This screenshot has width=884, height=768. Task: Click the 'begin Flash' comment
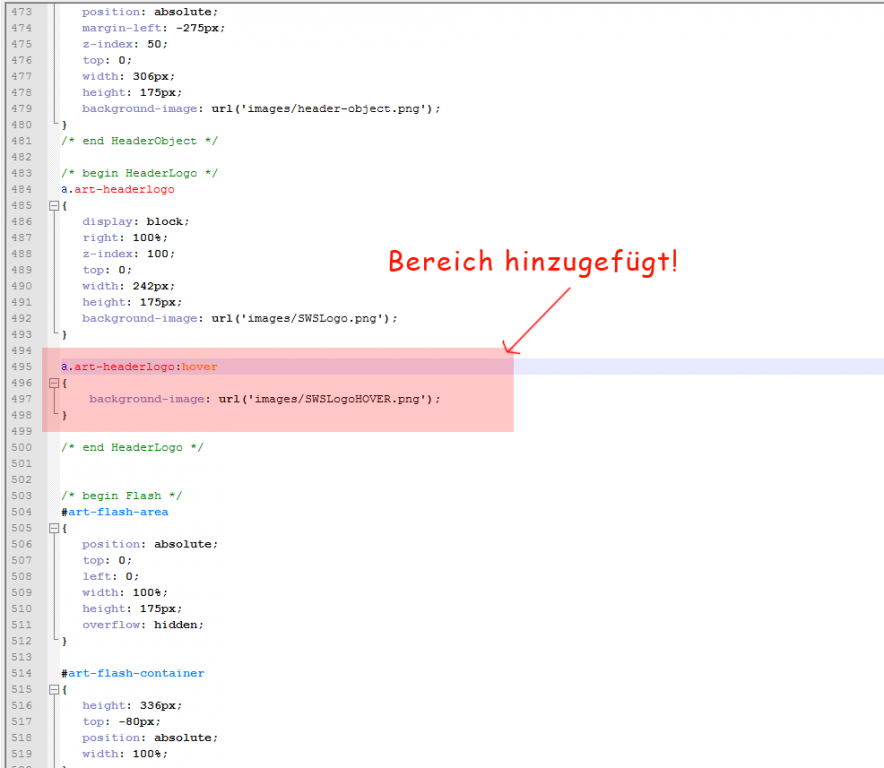coord(121,495)
